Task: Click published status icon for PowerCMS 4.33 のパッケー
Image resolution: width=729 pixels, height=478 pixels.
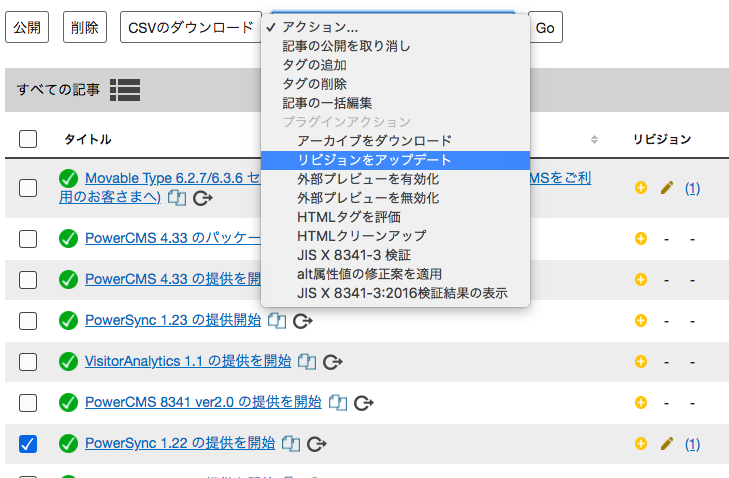Action: click(68, 238)
